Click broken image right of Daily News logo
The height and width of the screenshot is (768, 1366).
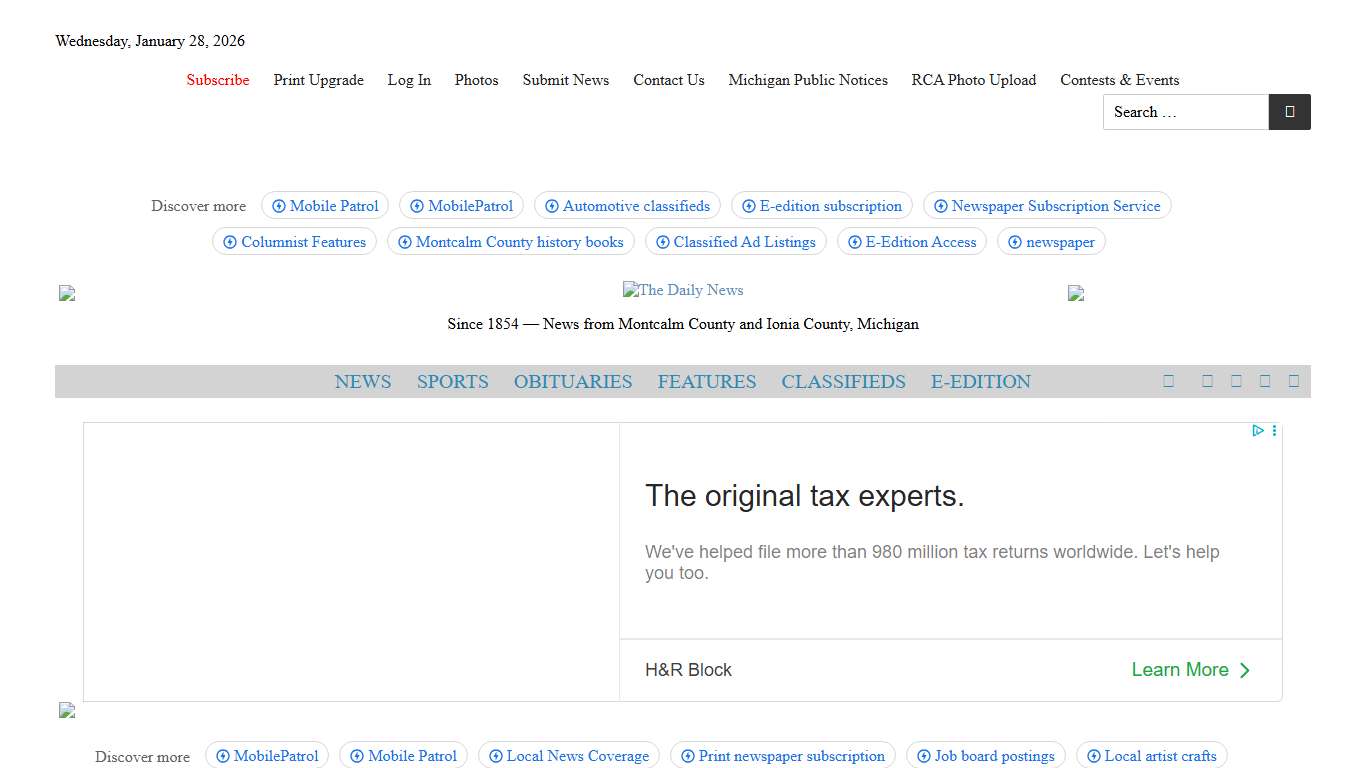coord(1076,293)
